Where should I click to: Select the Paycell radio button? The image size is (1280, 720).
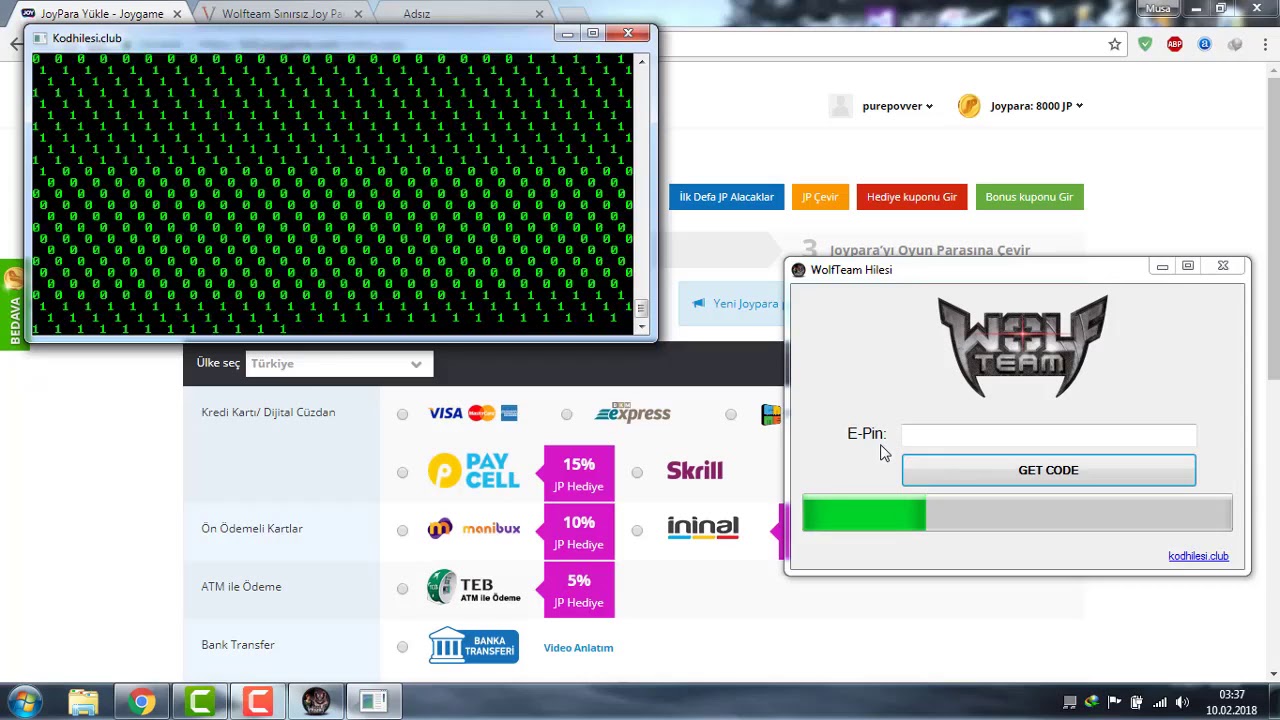(x=402, y=472)
